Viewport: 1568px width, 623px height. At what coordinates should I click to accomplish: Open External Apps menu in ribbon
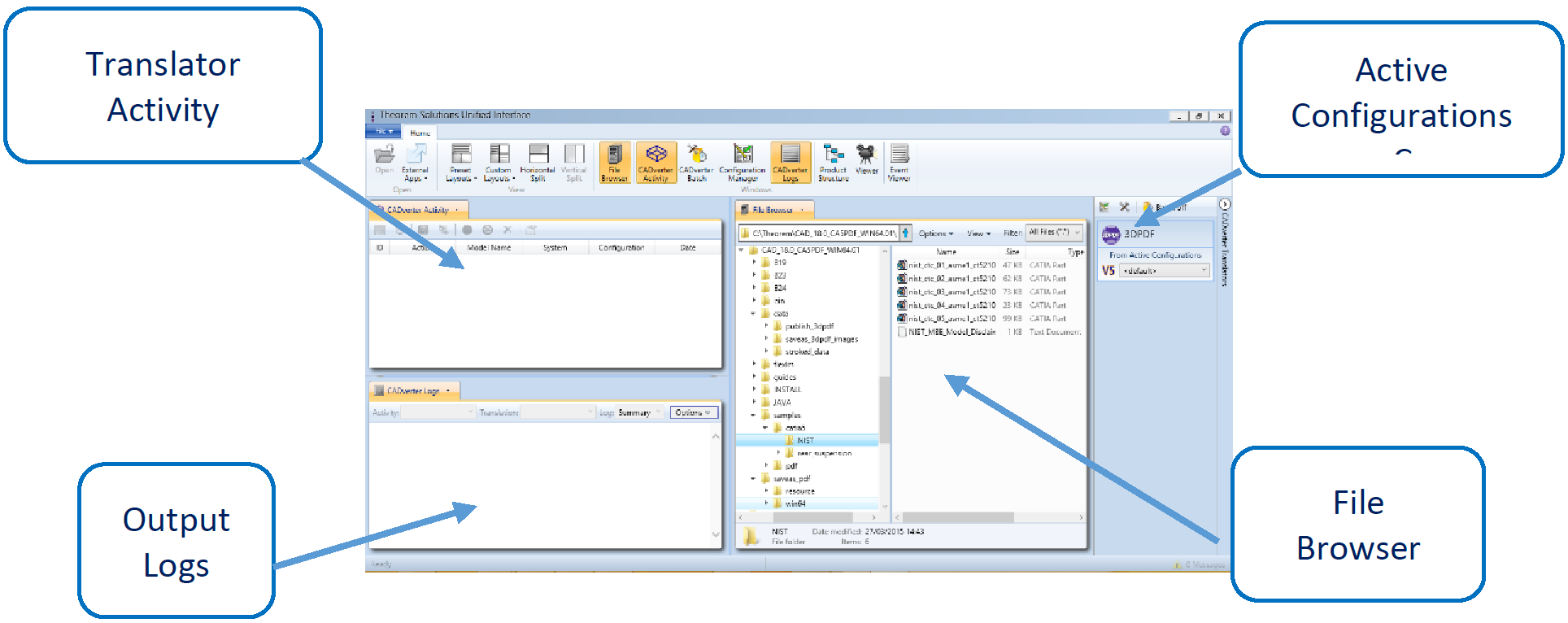coord(415,163)
